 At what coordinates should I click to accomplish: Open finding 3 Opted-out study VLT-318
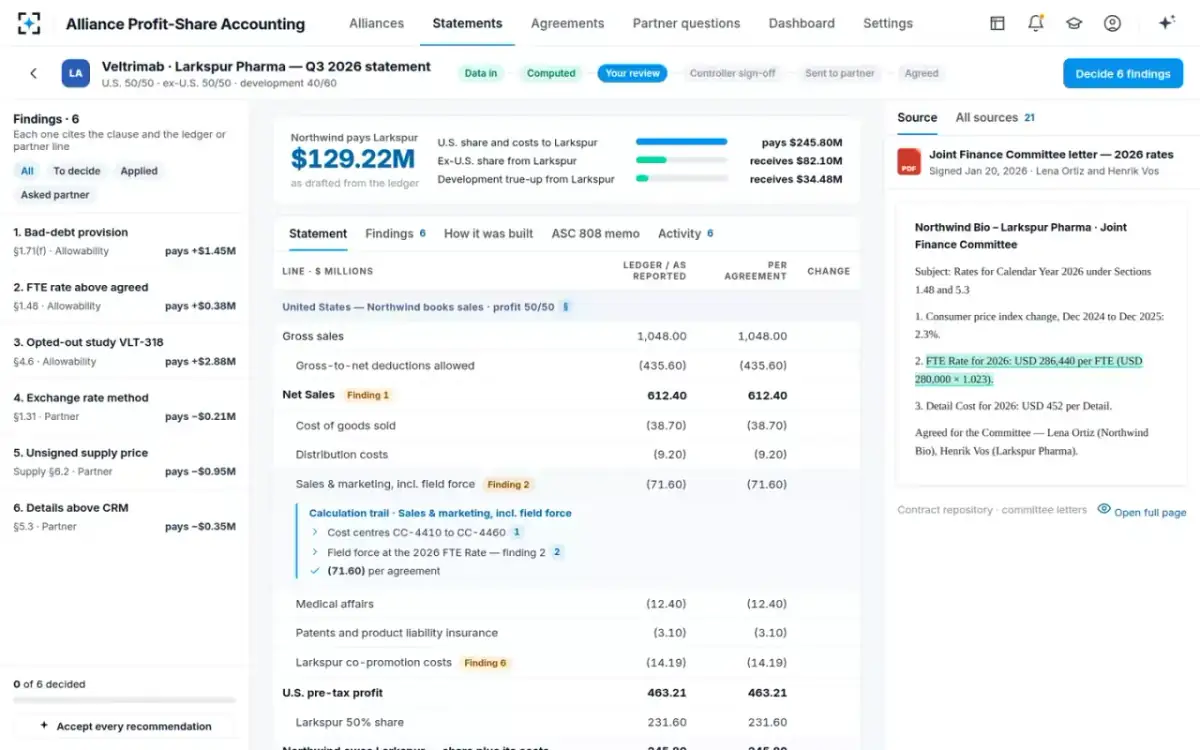point(124,351)
